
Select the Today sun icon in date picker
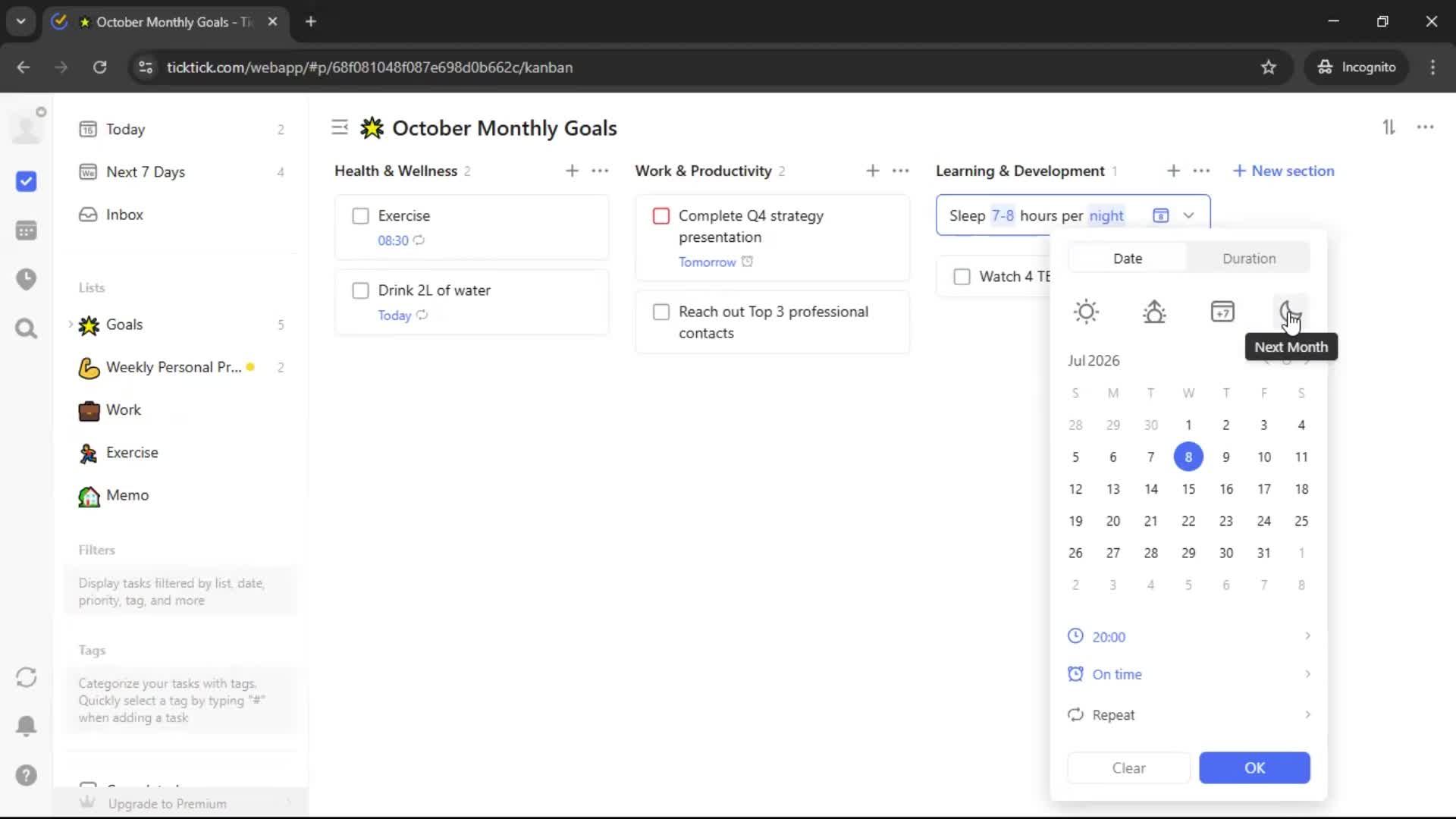1086,312
